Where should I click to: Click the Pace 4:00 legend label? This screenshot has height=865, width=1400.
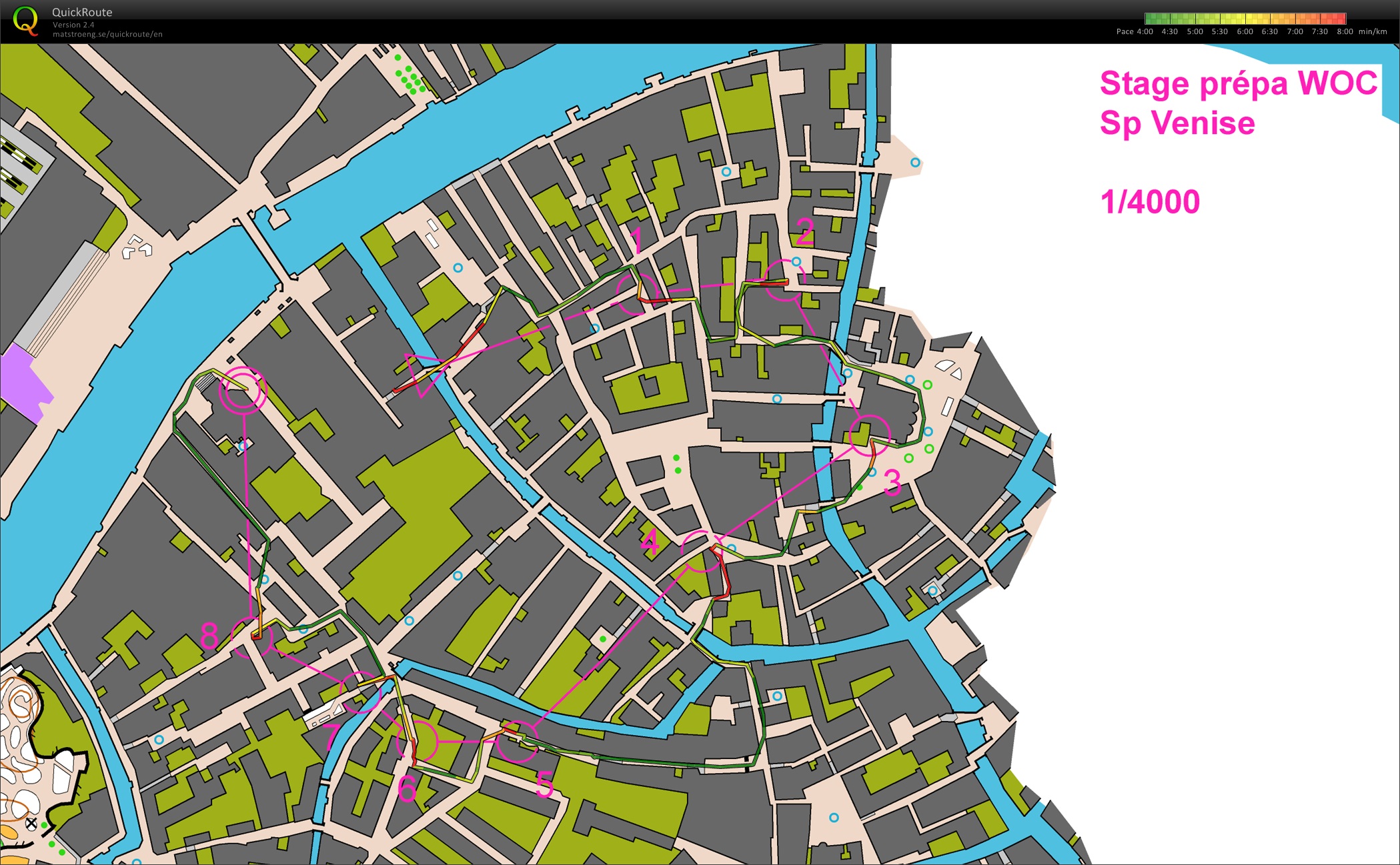[x=1135, y=31]
